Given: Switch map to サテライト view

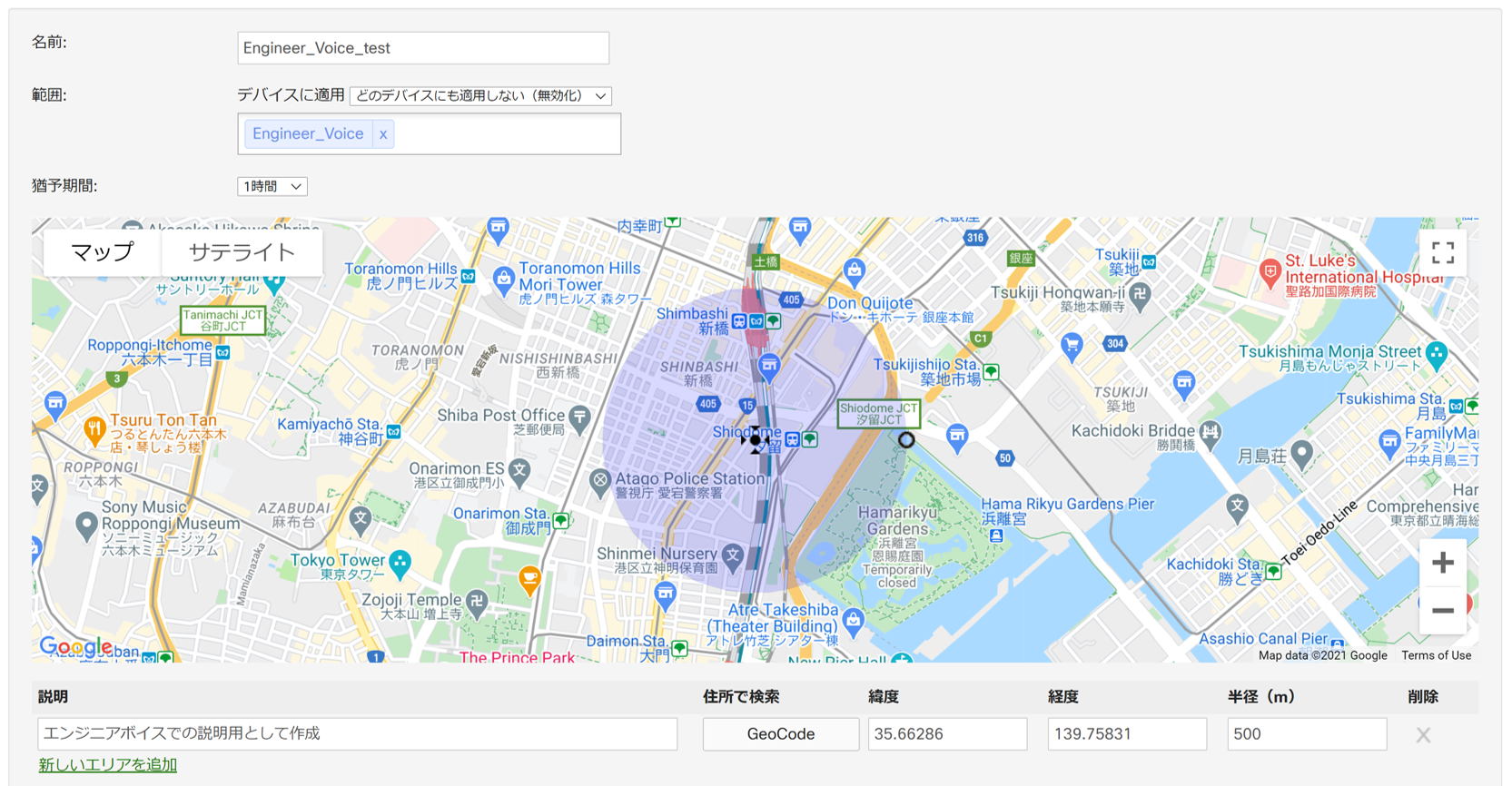Looking at the screenshot, I should (x=242, y=252).
